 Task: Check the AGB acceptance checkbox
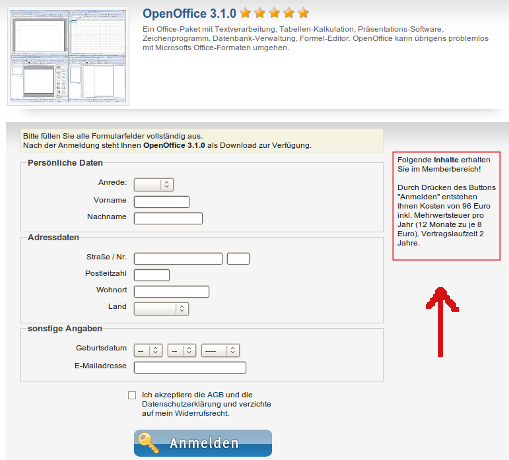tap(132, 395)
